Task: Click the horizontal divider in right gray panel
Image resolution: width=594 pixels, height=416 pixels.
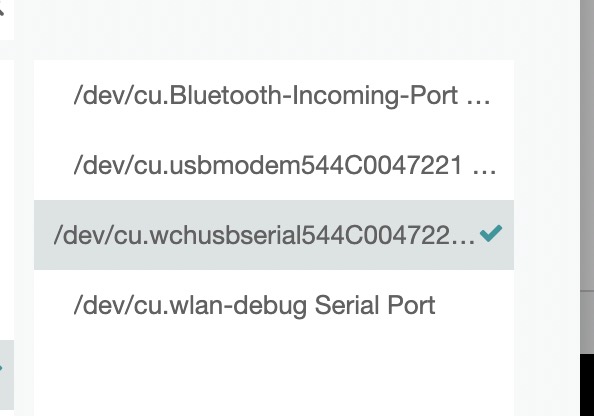Action: click(587, 291)
